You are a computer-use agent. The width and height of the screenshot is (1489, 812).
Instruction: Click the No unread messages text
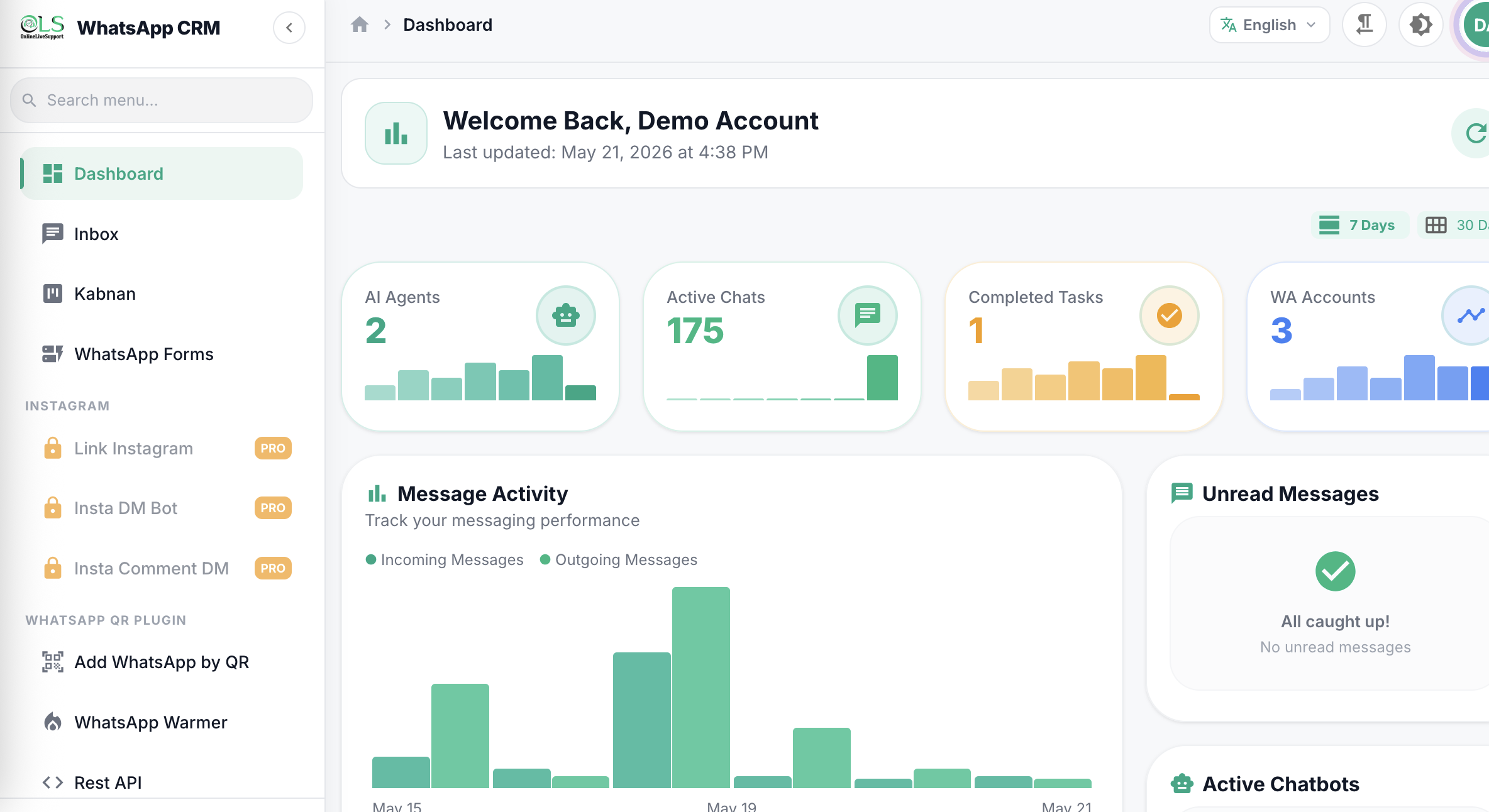1336,647
